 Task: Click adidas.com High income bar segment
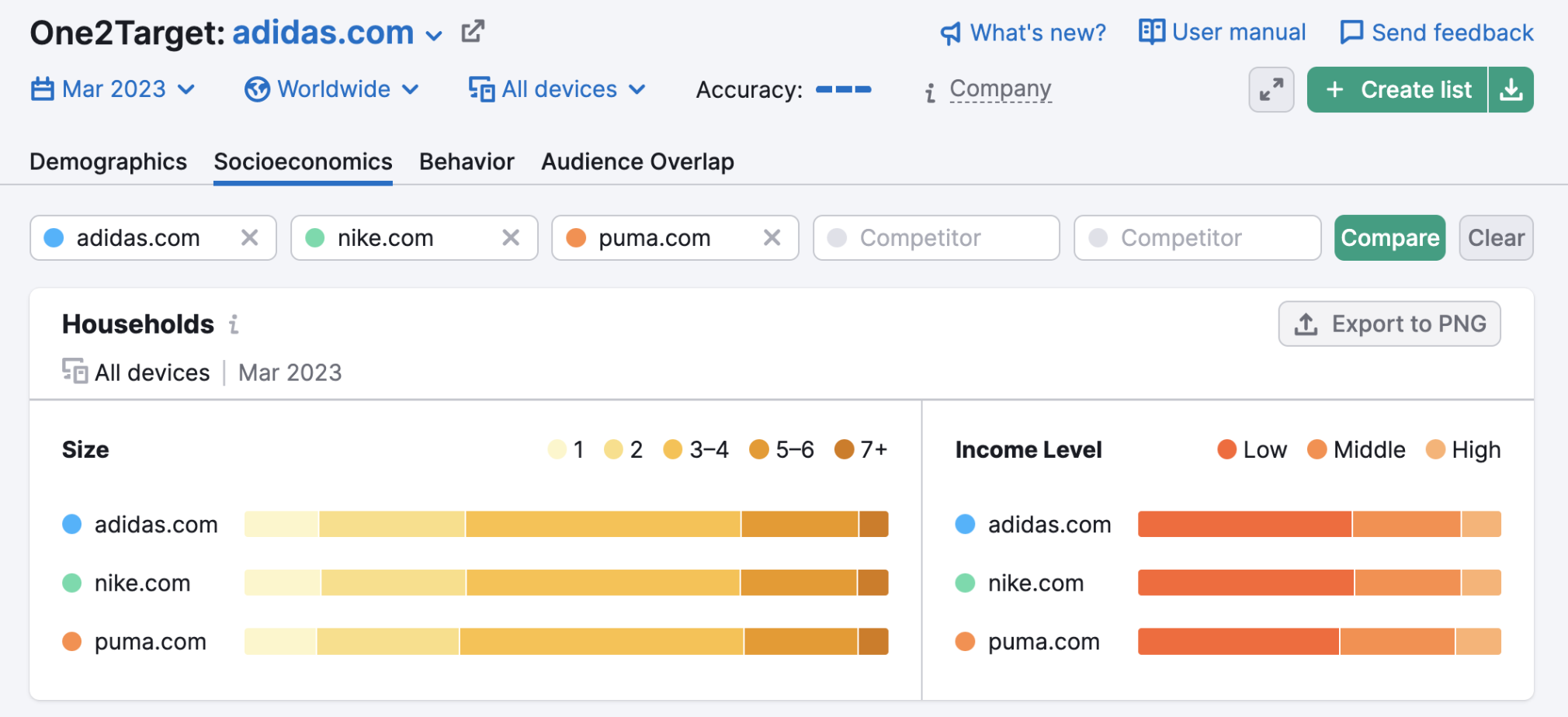pos(1482,525)
